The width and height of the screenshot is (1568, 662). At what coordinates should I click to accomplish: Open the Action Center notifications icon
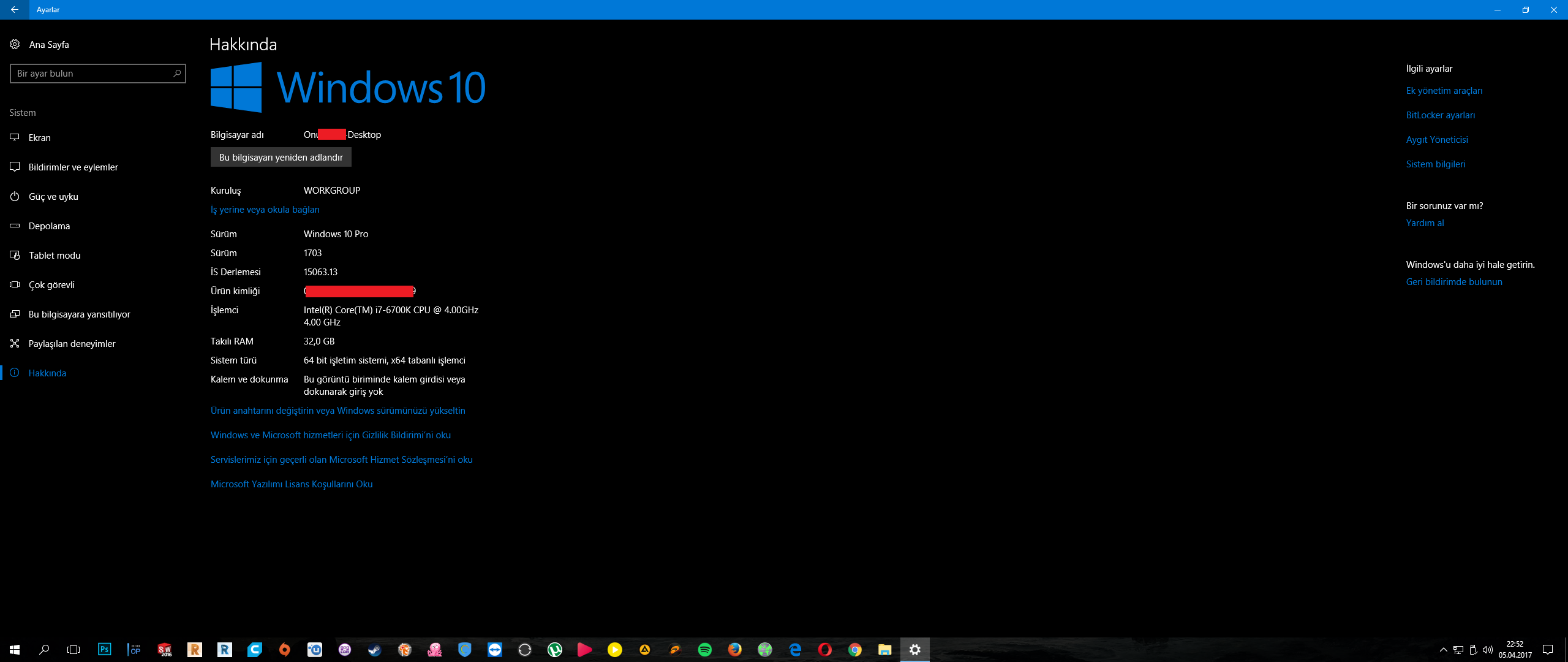1548,650
